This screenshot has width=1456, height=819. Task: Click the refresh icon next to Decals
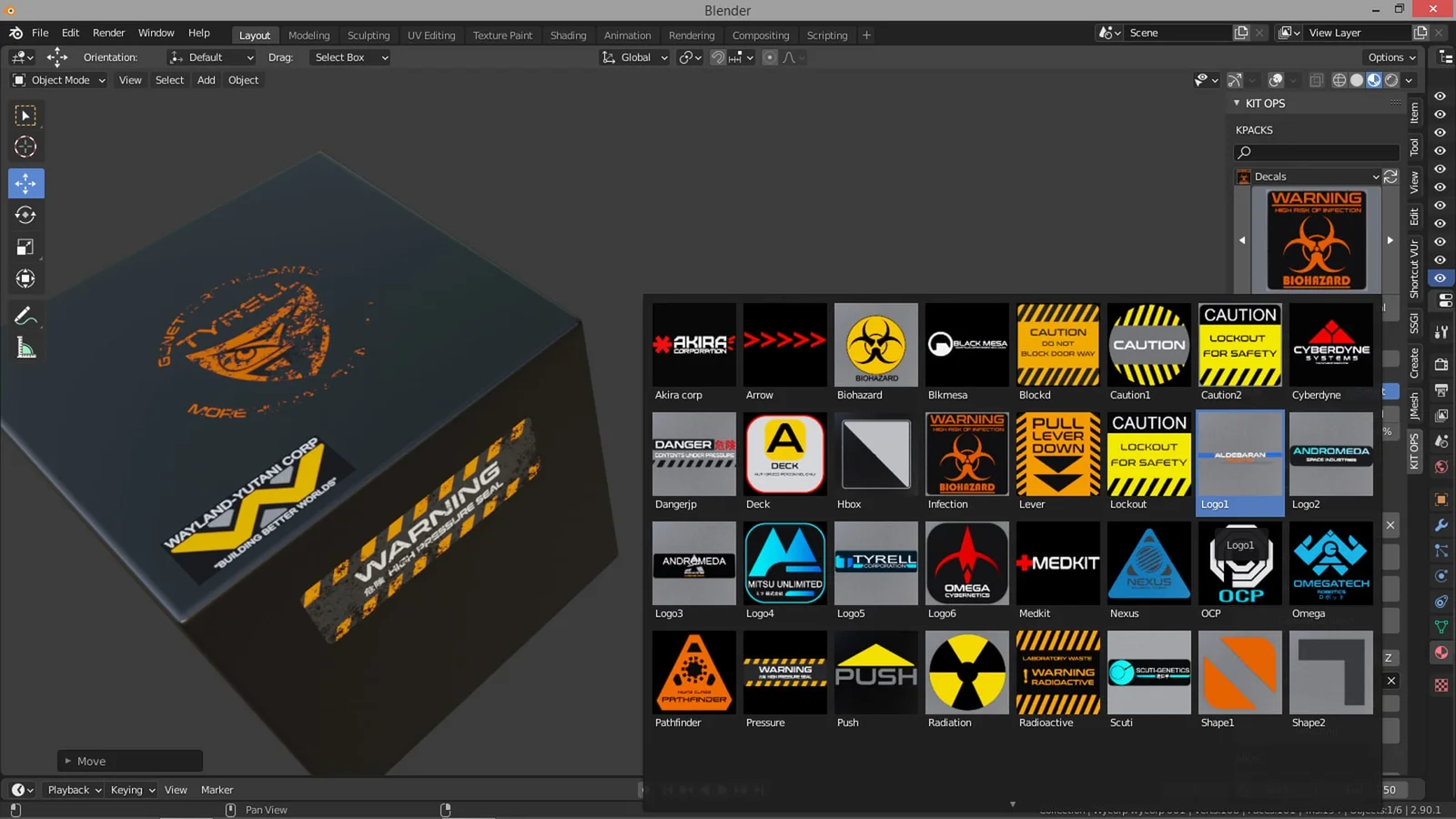tap(1390, 176)
